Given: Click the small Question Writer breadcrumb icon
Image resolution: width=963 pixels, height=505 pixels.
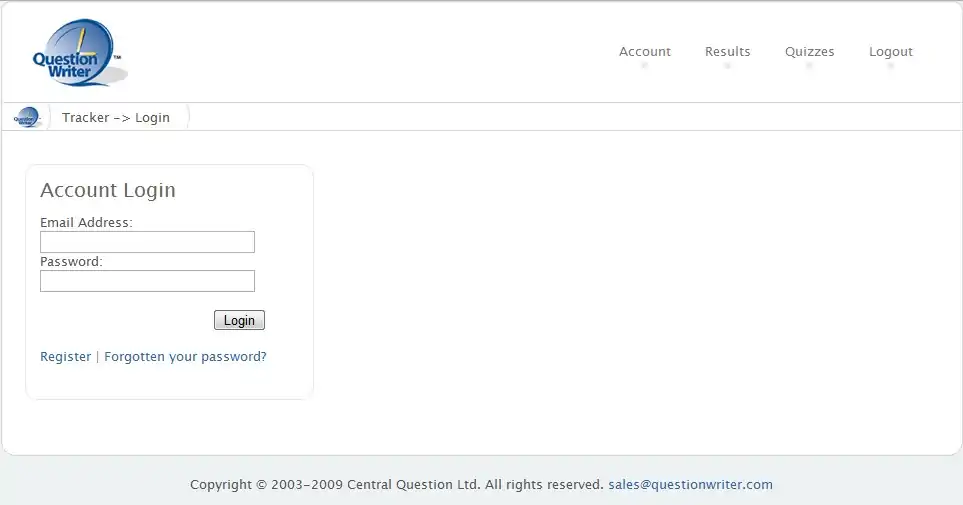Looking at the screenshot, I should click(27, 117).
